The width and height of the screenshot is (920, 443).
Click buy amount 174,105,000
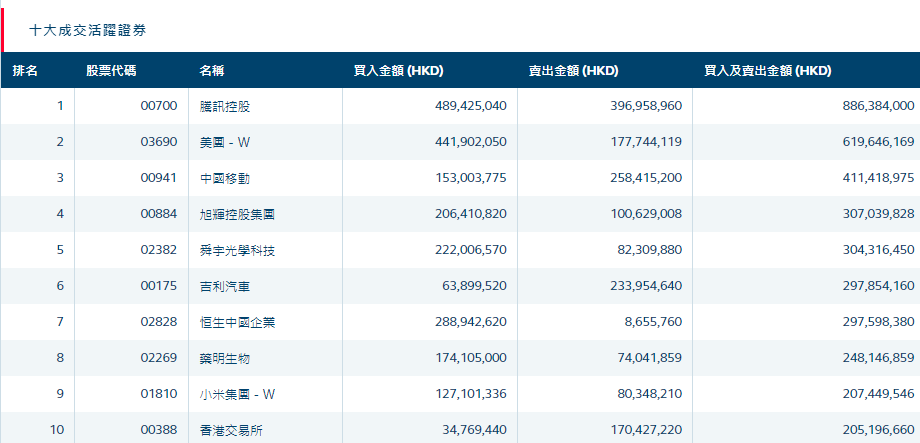[x=471, y=357]
